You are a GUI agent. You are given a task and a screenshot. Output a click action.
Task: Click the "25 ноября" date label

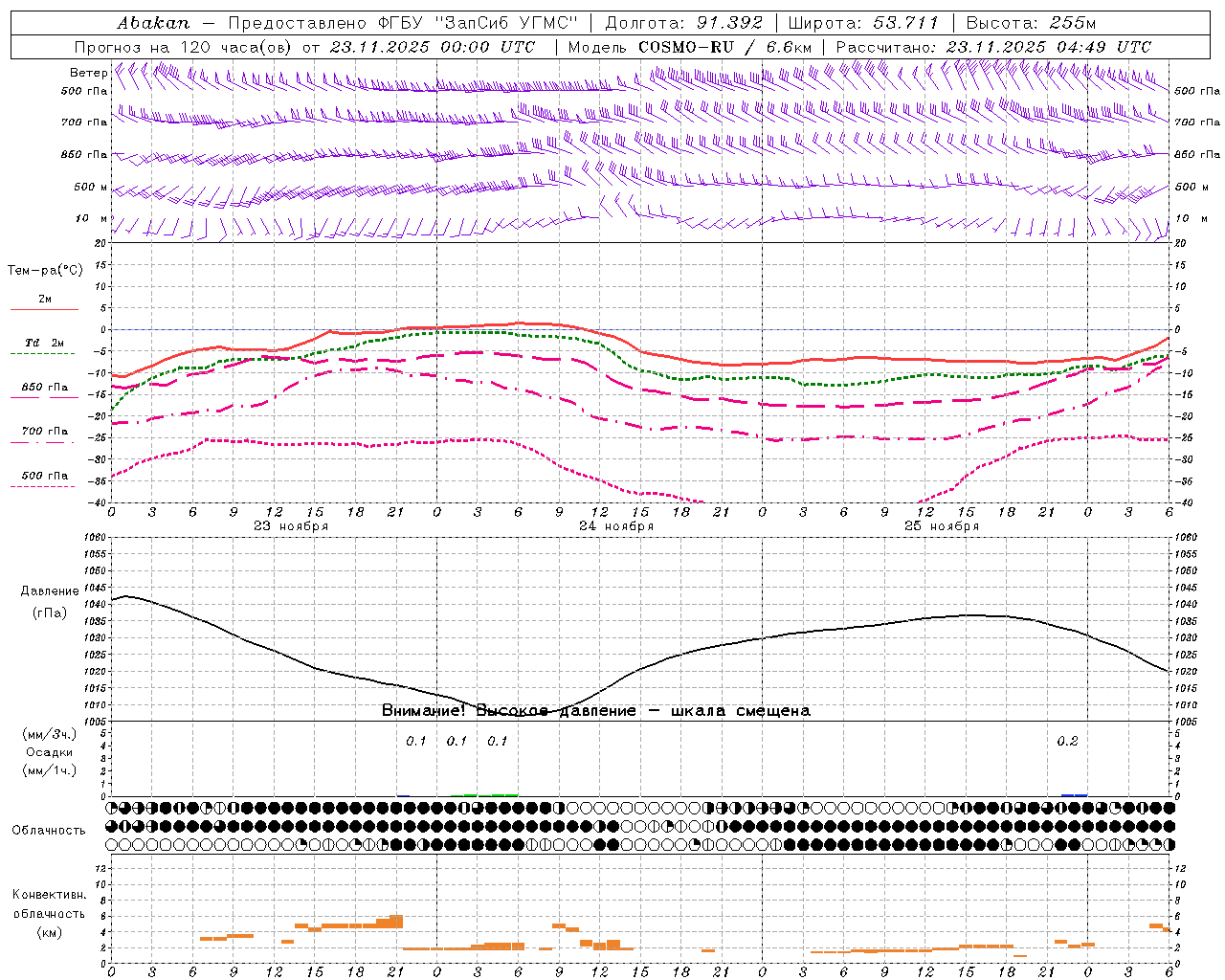tap(941, 526)
